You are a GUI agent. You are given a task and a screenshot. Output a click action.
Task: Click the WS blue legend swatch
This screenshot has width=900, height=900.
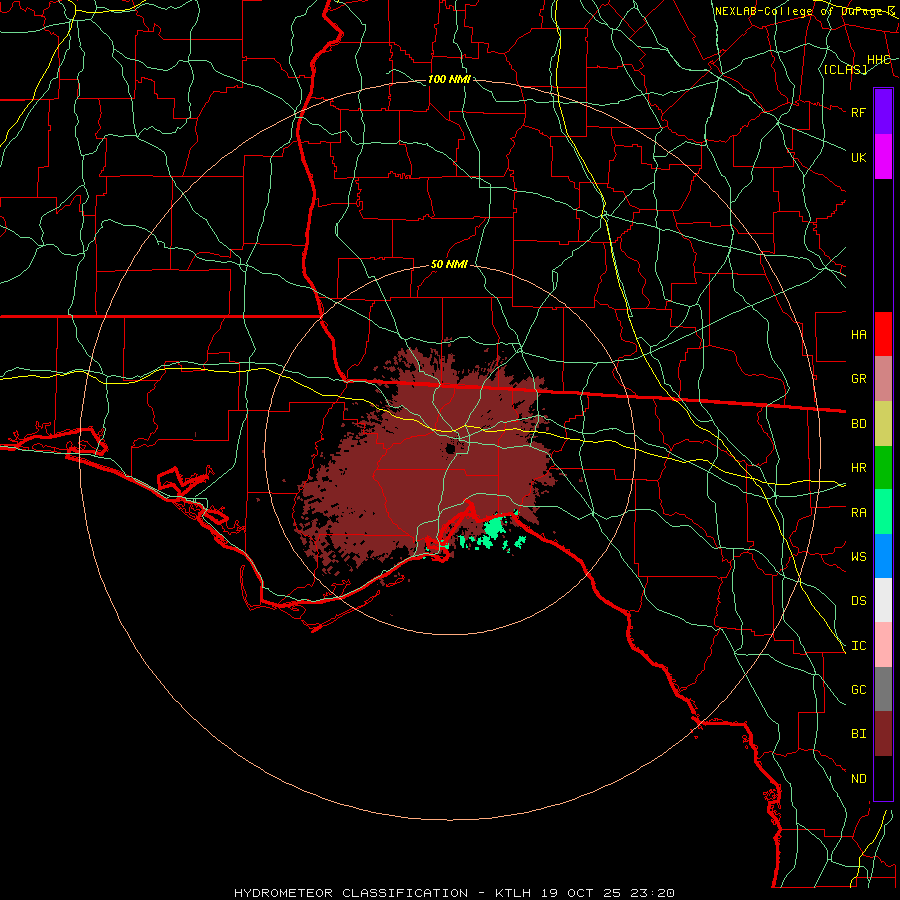pos(883,556)
